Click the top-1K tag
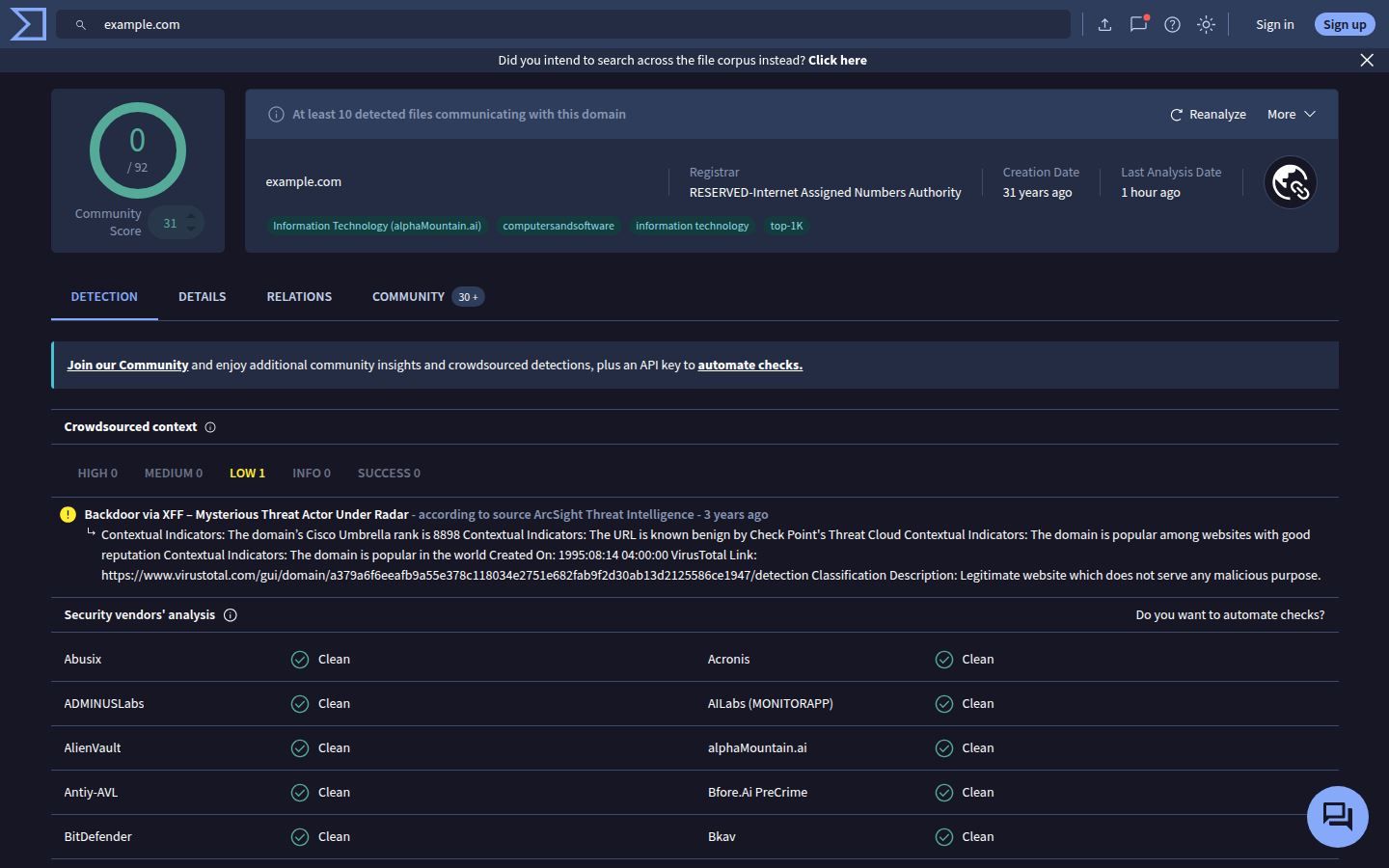The width and height of the screenshot is (1389, 868). point(786,226)
